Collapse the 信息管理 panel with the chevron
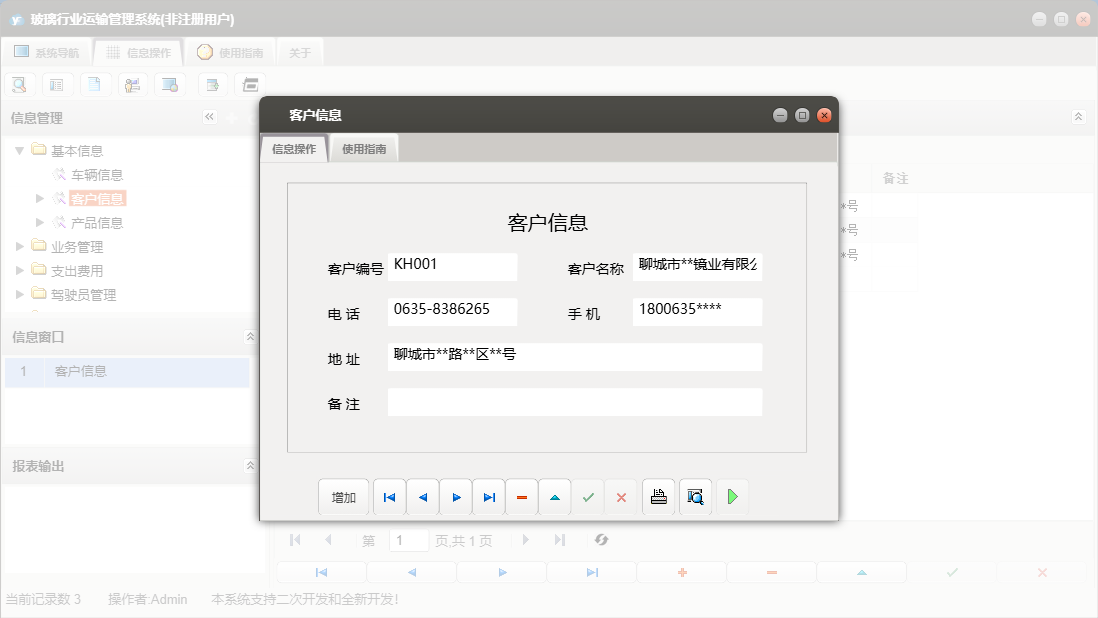The width and height of the screenshot is (1098, 618). pos(209,116)
